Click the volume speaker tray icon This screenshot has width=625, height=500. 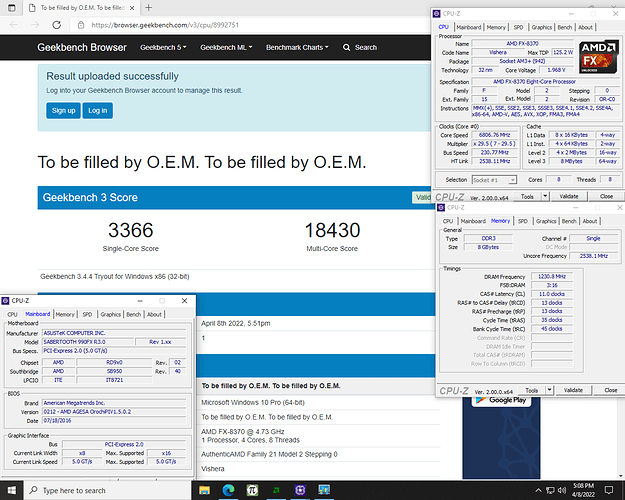click(x=562, y=490)
